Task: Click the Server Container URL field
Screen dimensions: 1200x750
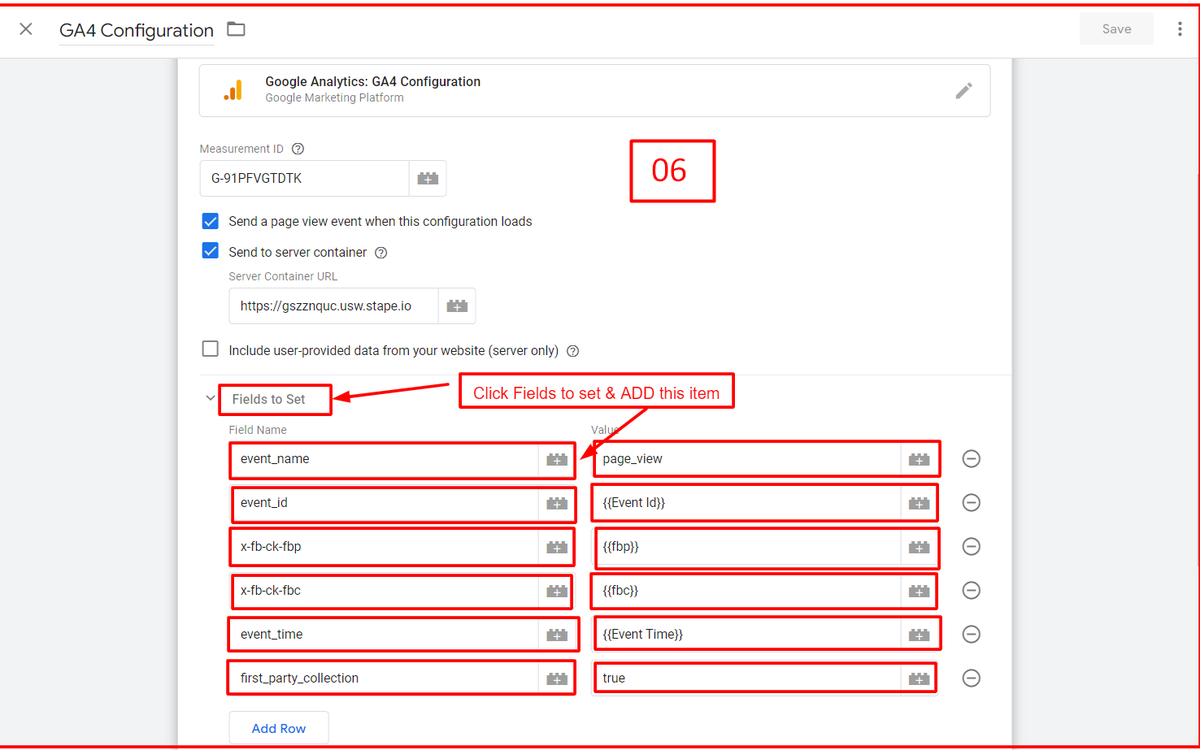Action: click(333, 306)
